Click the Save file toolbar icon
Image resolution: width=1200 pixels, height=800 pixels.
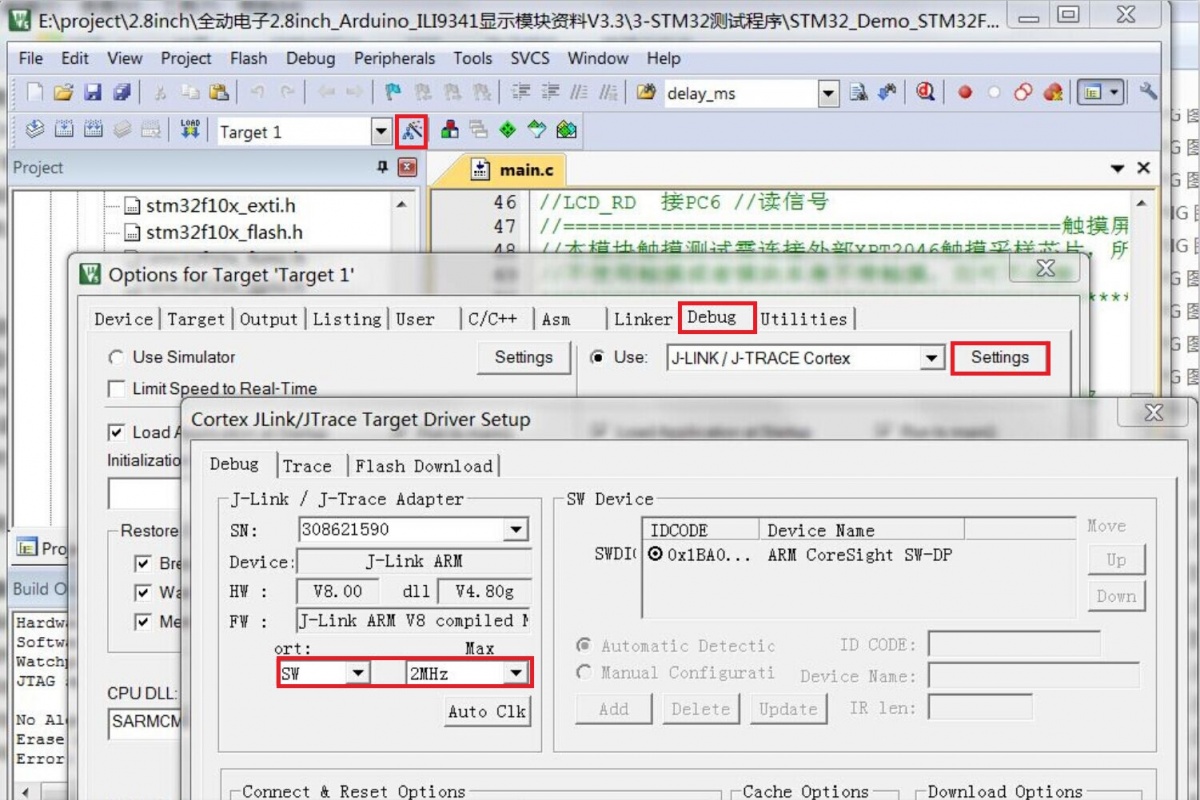coord(92,93)
